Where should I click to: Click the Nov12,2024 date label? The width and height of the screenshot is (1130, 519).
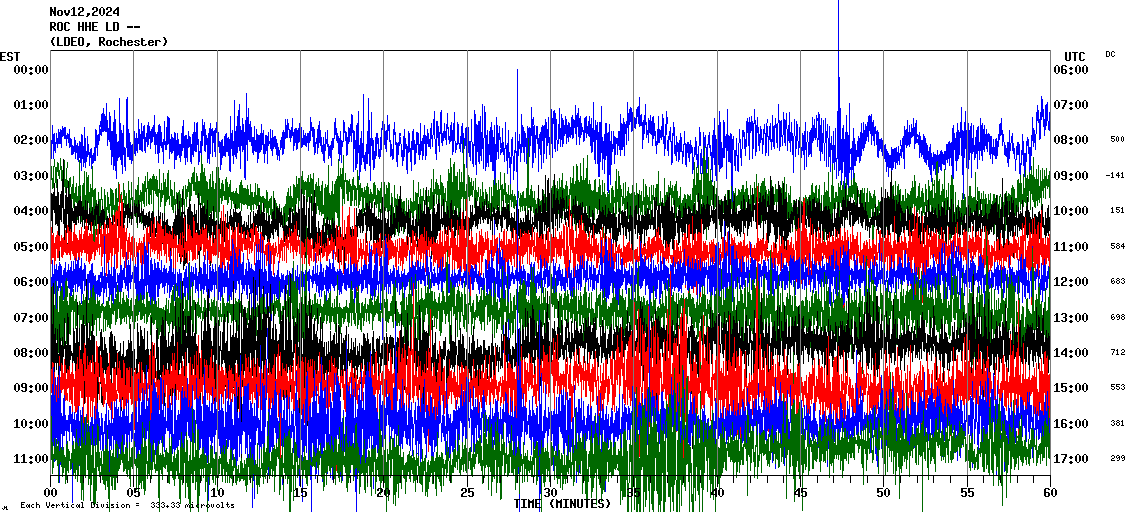[x=84, y=12]
